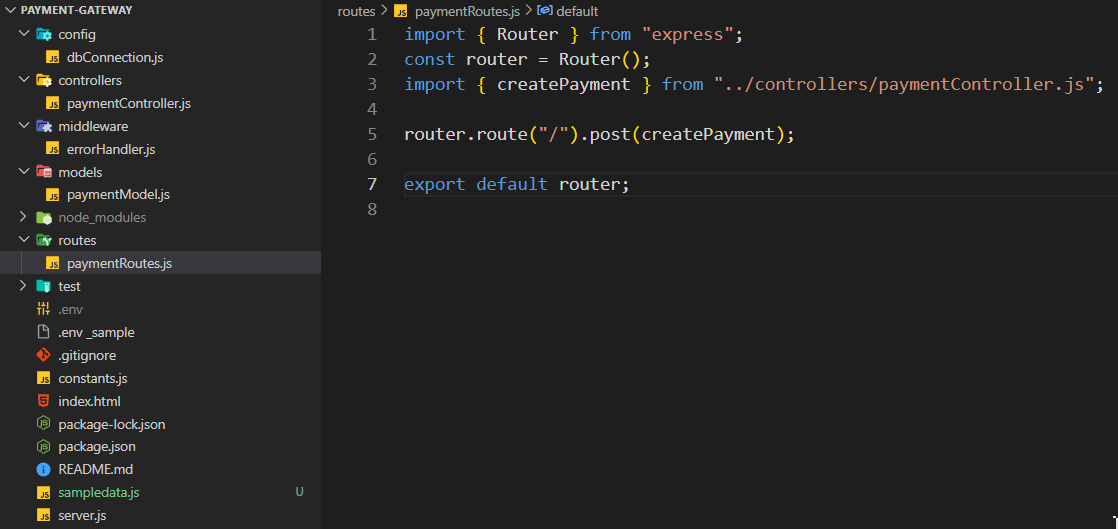Image resolution: width=1118 pixels, height=529 pixels.
Task: Click line number 5 in the gutter
Action: (371, 134)
